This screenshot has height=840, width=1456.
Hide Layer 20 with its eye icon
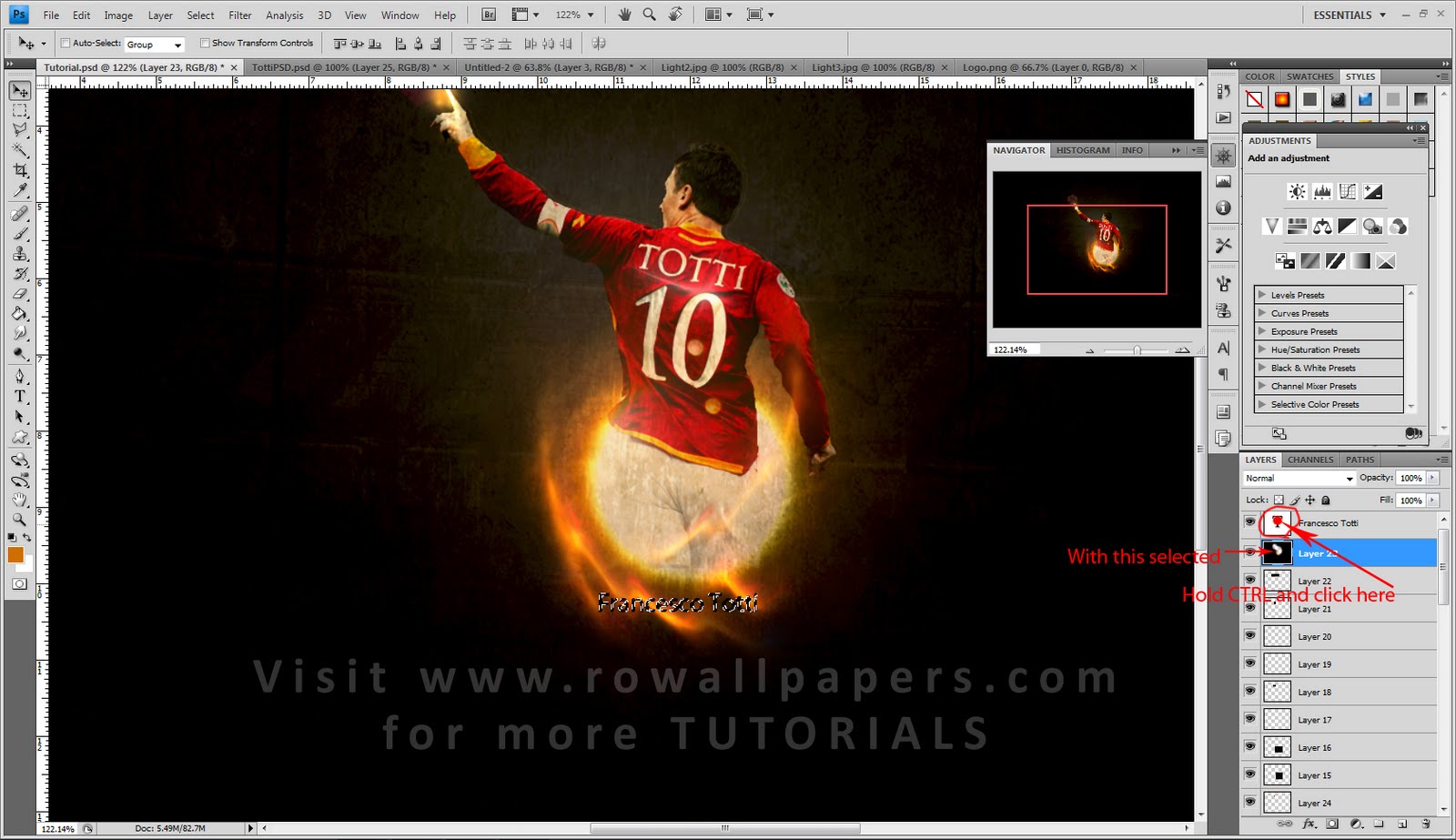point(1249,636)
